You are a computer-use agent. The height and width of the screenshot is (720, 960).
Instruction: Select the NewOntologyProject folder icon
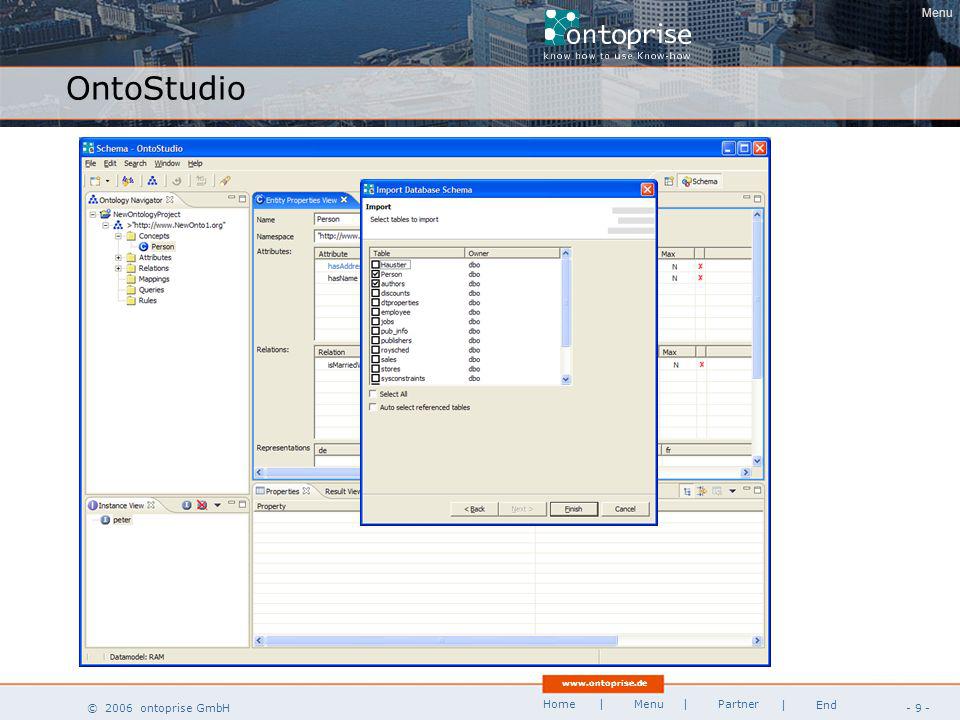[105, 214]
